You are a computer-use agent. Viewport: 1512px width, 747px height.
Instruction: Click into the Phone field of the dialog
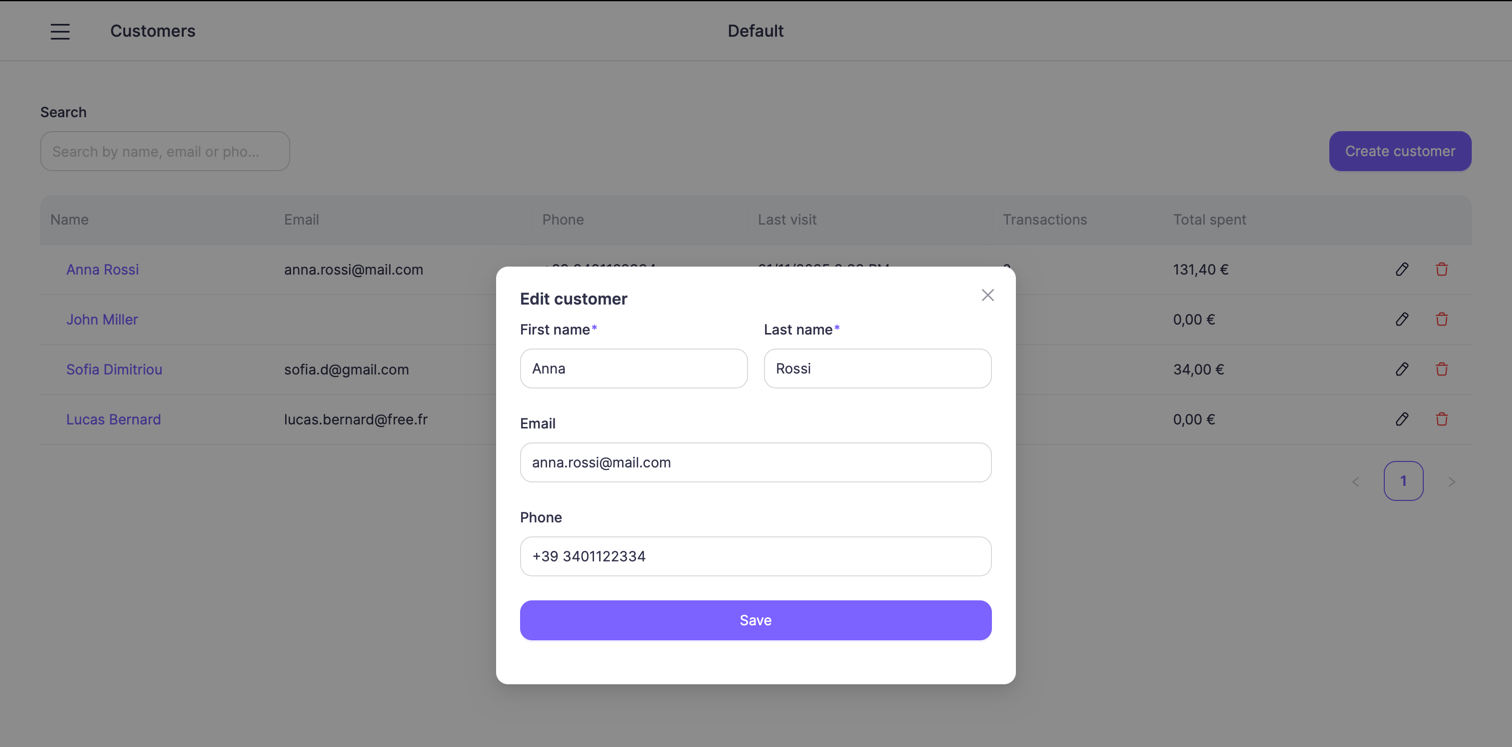coord(755,556)
